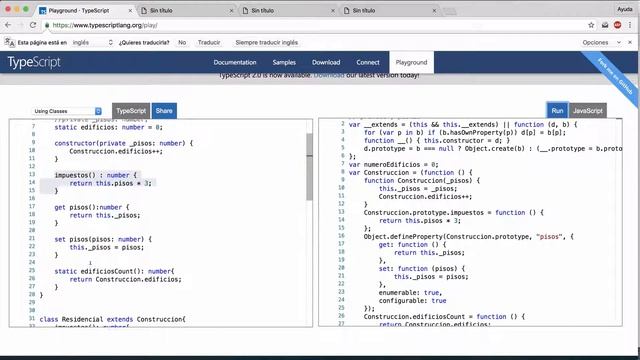Click the JavaScript output button
This screenshot has width=640, height=360.
coord(588,111)
